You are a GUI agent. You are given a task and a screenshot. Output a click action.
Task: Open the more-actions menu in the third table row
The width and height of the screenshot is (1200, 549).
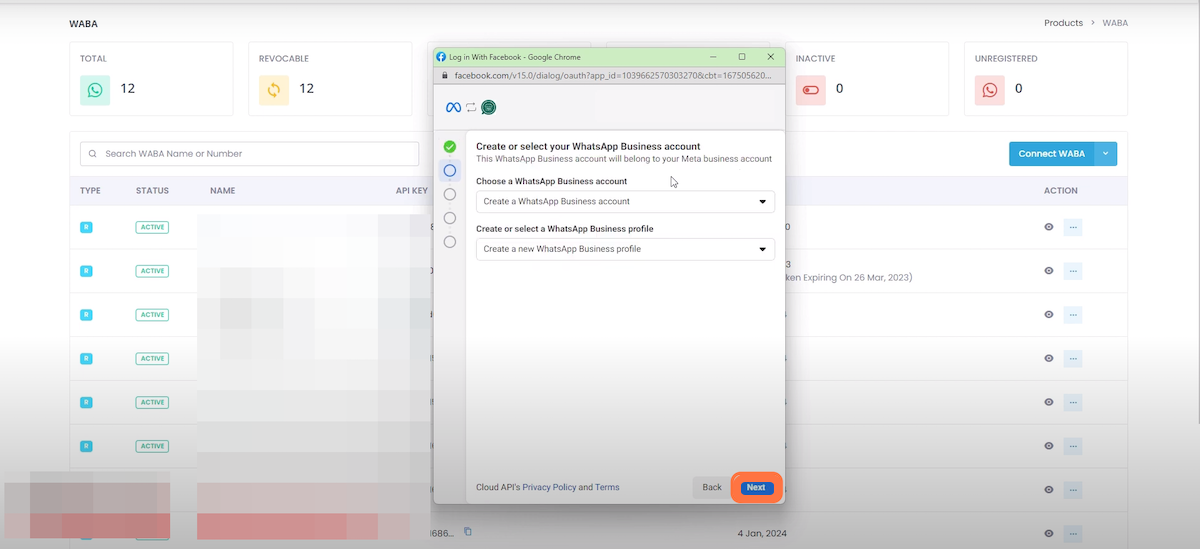click(1073, 315)
